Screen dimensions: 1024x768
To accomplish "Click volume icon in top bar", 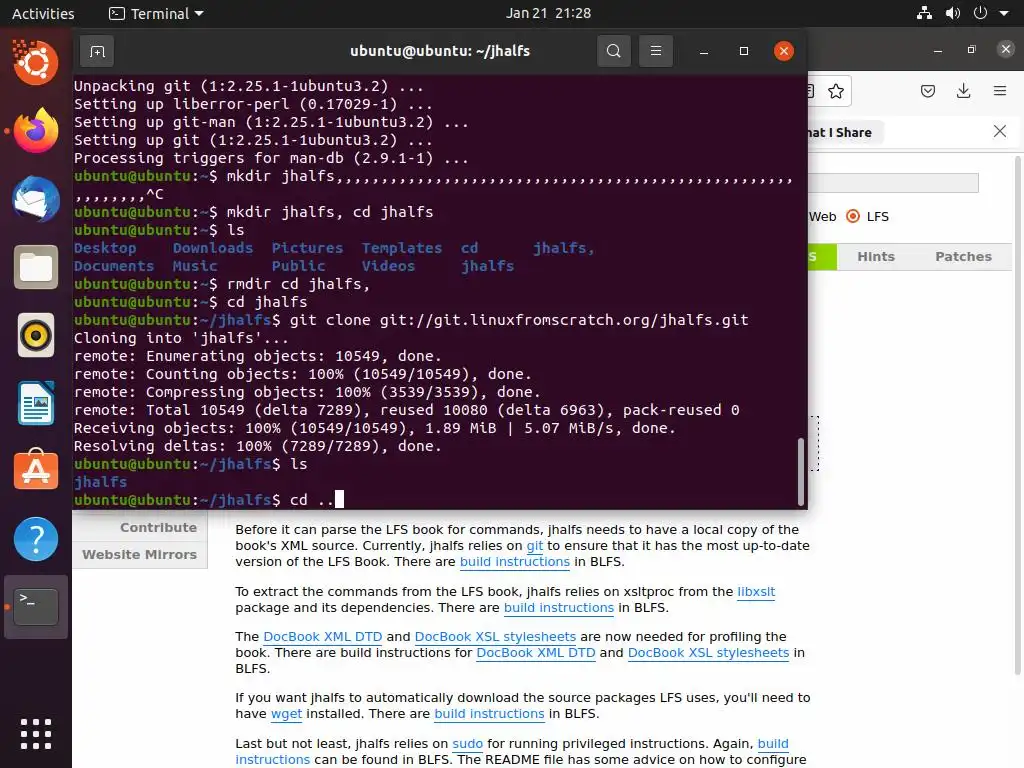I will click(953, 13).
